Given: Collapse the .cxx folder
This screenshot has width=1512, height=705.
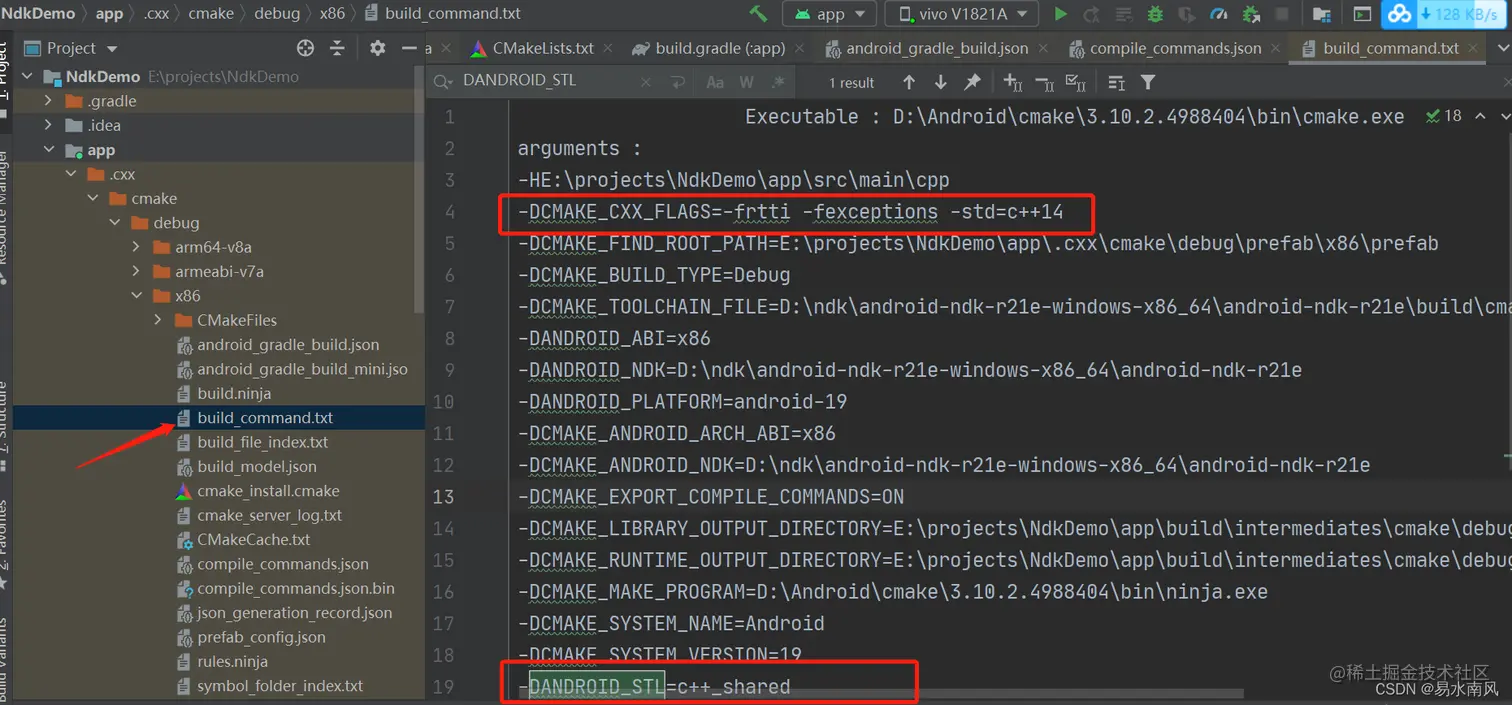Looking at the screenshot, I should [70, 174].
